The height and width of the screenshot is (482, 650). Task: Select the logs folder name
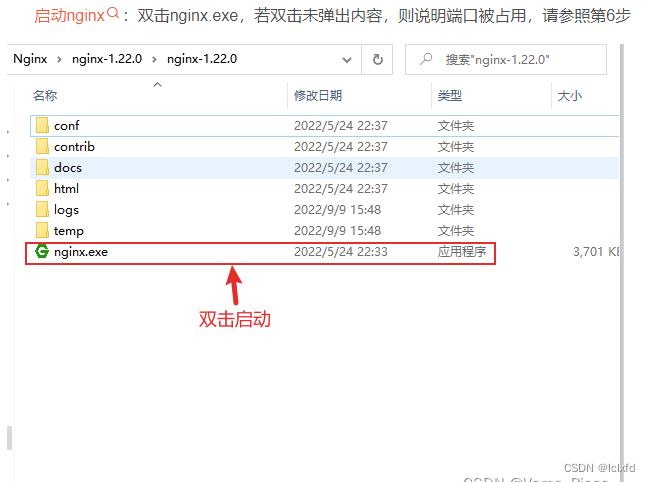[66, 210]
